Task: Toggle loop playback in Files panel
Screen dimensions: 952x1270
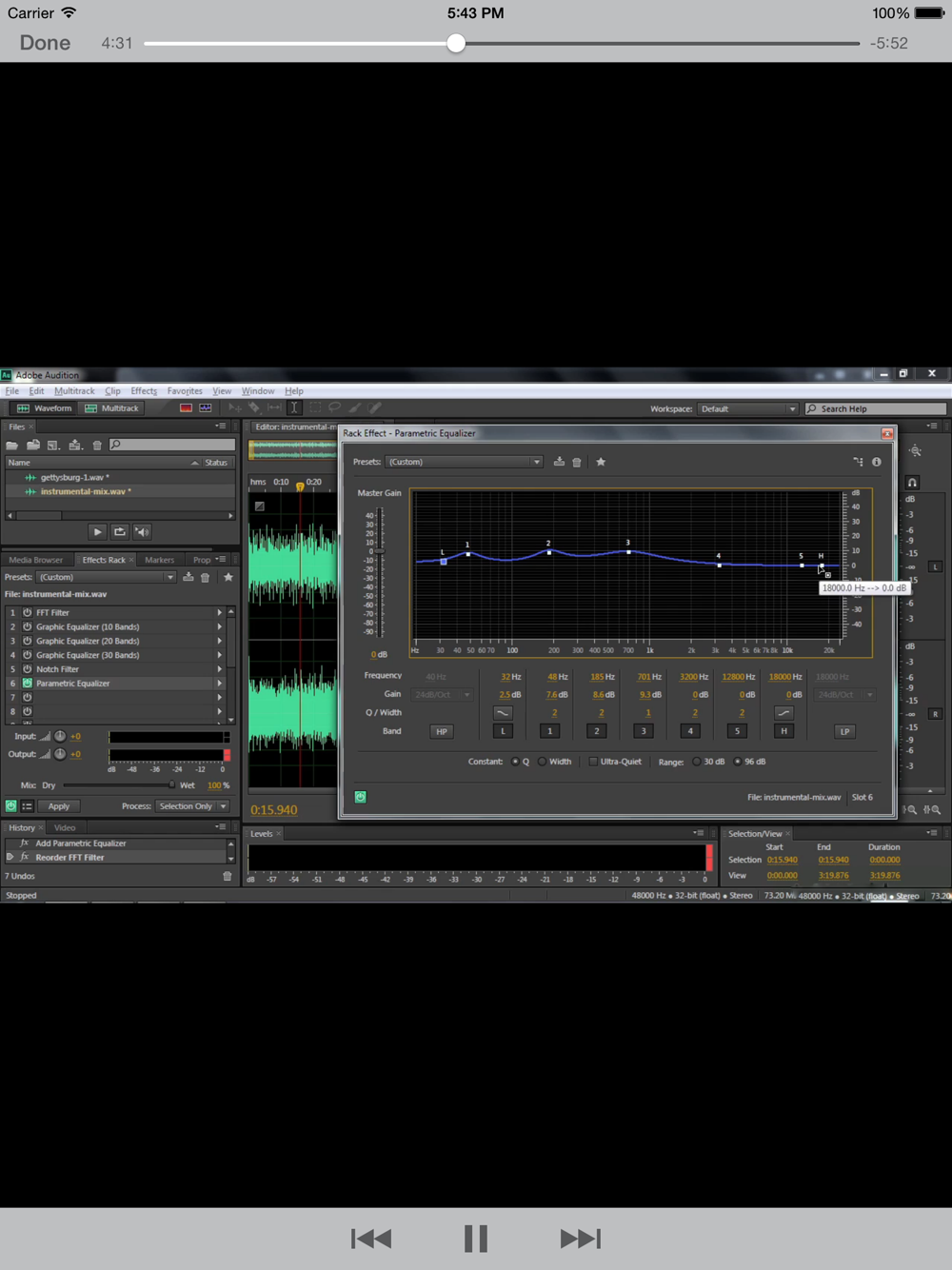Action: 120,532
